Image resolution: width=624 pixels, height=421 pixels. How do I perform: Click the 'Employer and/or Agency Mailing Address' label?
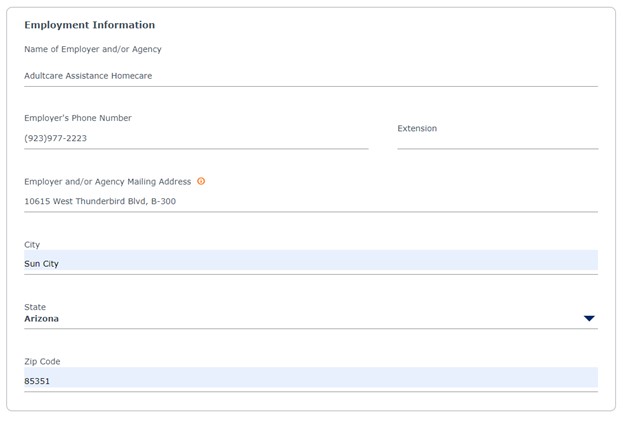pyautogui.click(x=107, y=182)
